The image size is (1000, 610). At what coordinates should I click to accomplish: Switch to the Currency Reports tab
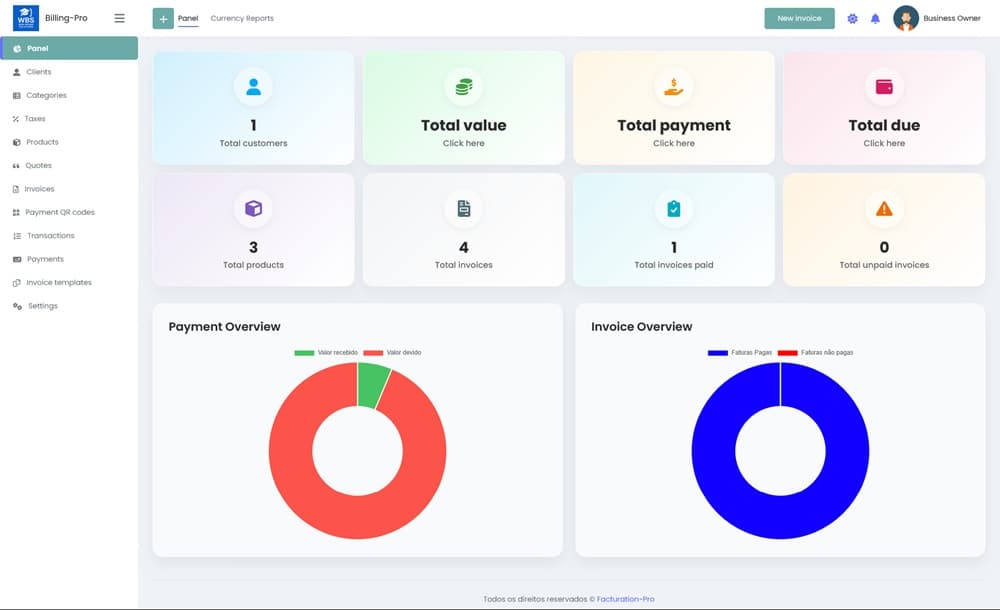coord(242,19)
